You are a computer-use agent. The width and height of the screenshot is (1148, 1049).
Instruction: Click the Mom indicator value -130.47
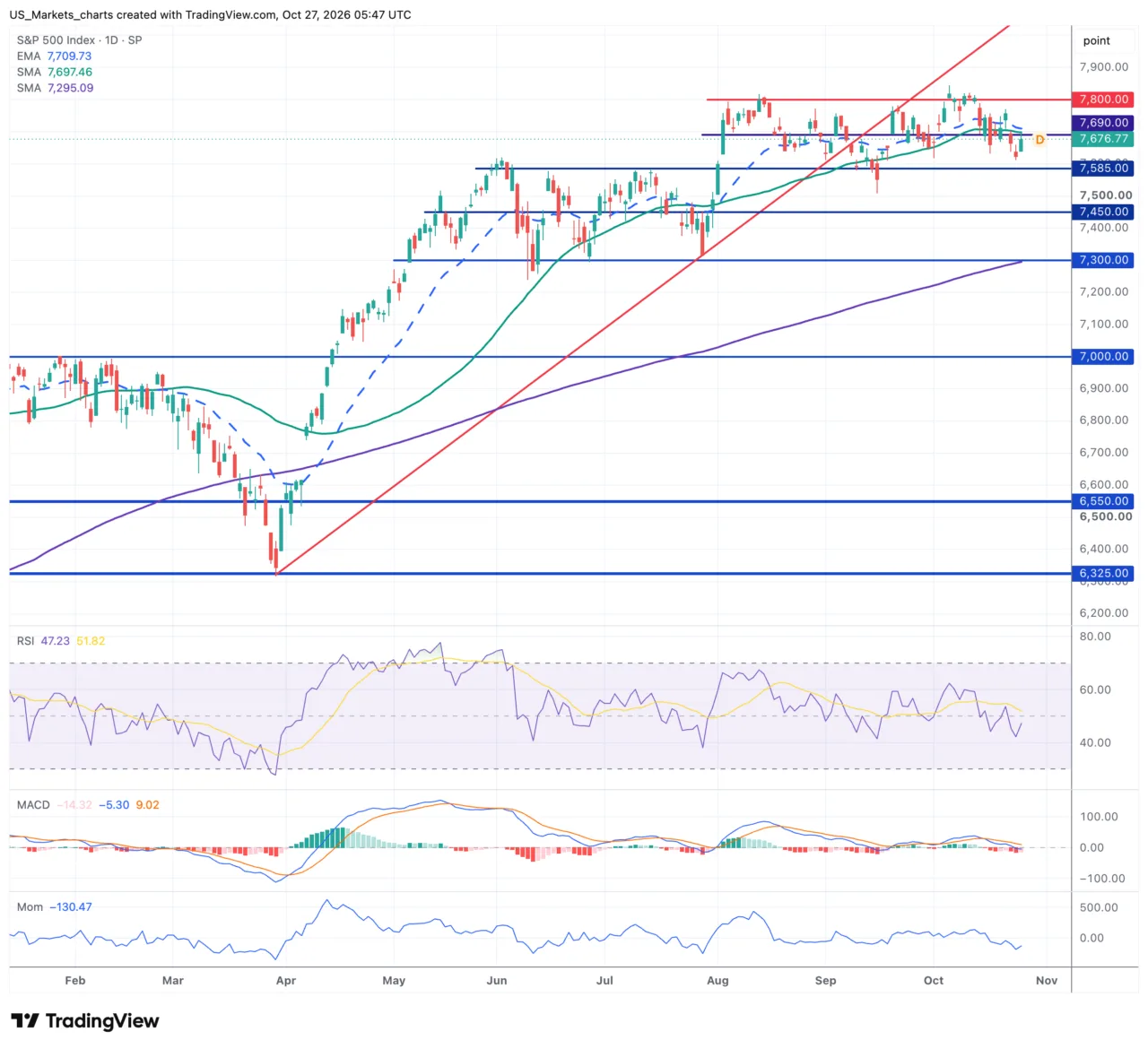click(71, 907)
